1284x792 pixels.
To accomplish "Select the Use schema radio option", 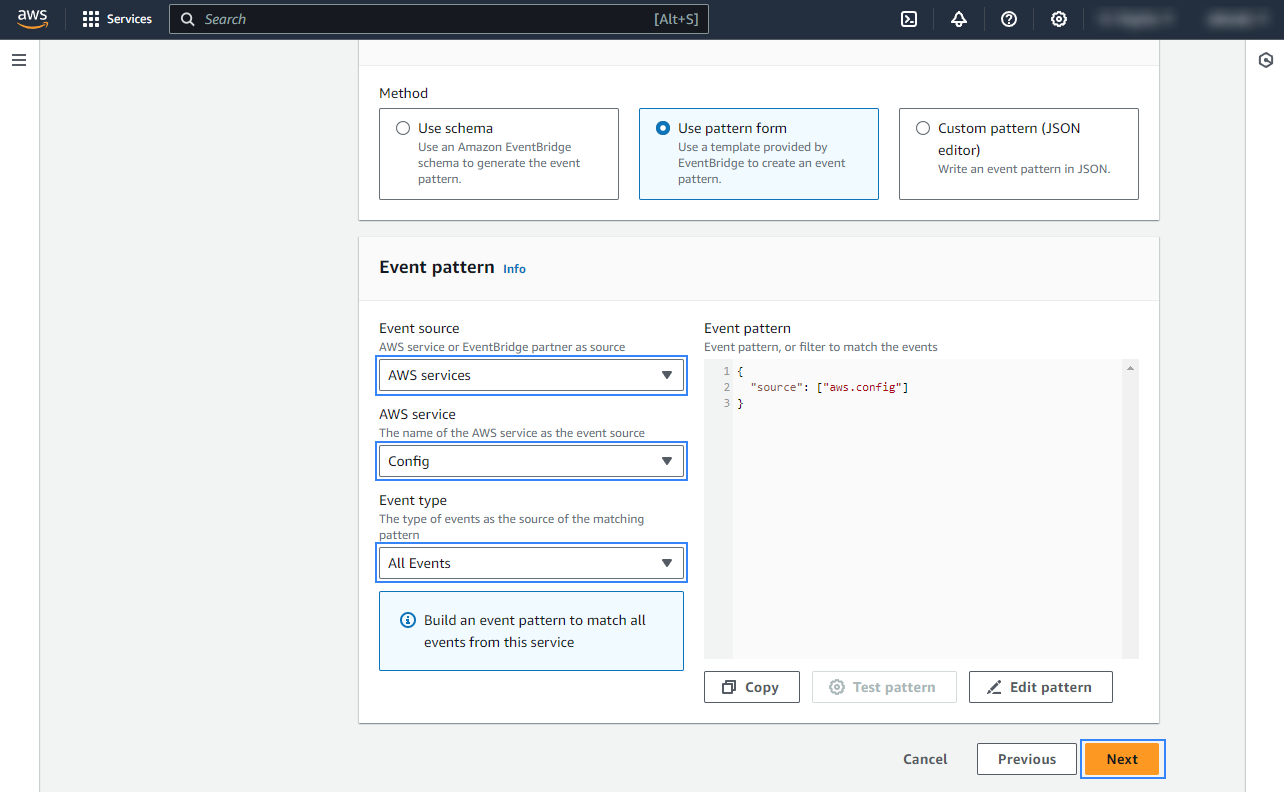I will coord(403,128).
